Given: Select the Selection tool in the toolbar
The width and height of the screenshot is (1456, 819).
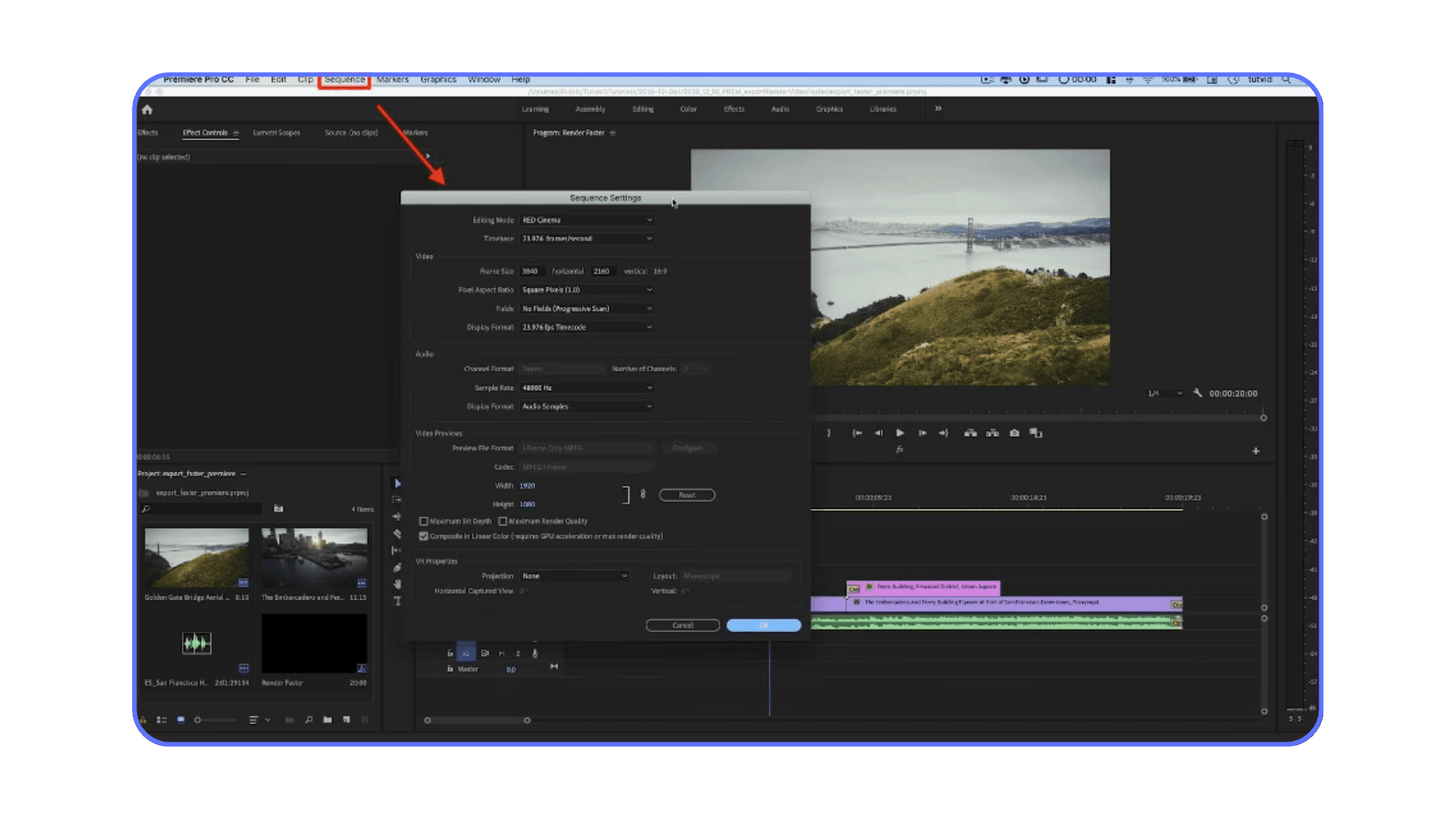Looking at the screenshot, I should tap(397, 484).
